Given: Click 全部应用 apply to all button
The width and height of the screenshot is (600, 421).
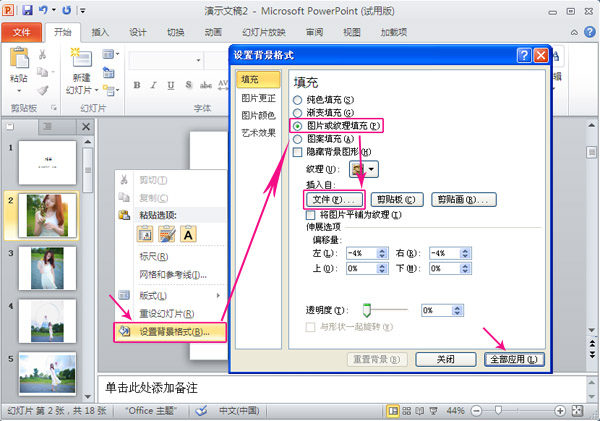Looking at the screenshot, I should [x=514, y=359].
